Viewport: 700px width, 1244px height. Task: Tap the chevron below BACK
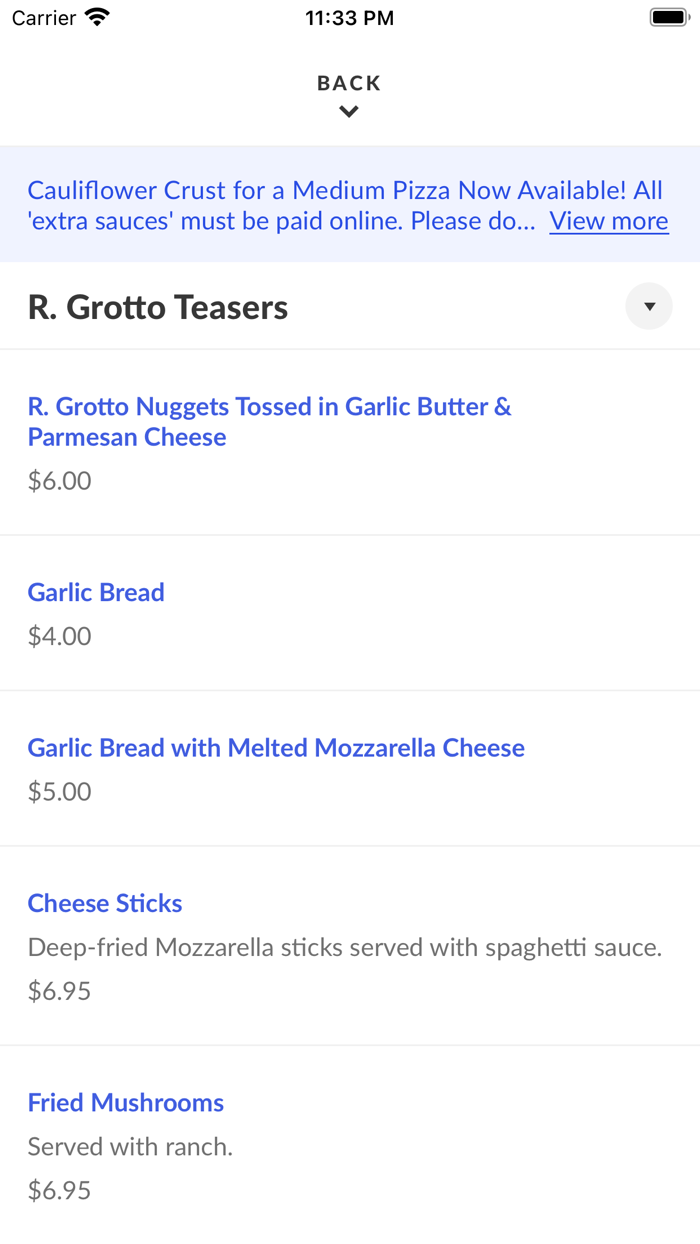[349, 111]
